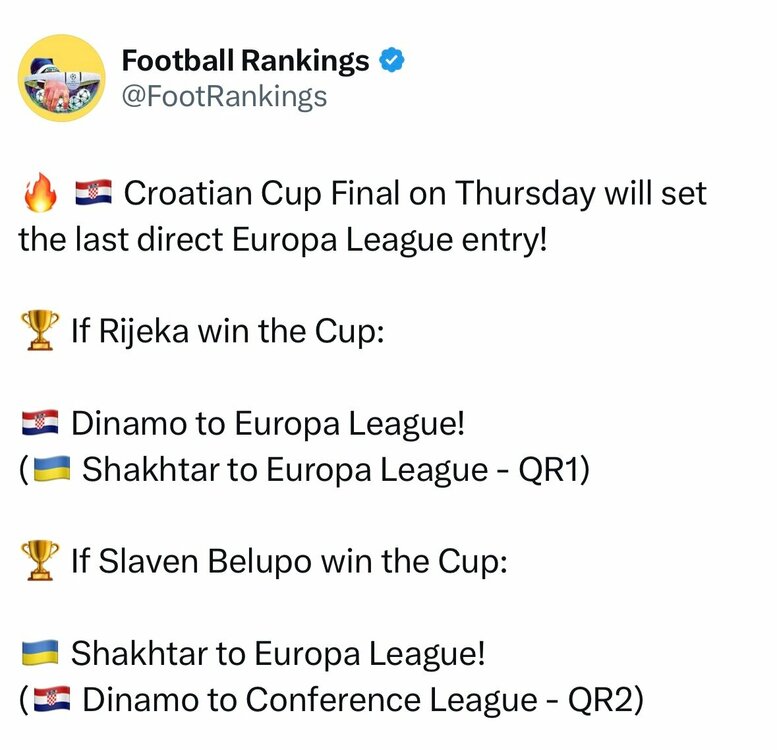
Task: Click the Ukrainian flag before Shakhtar to Europa League!
Action: [41, 654]
